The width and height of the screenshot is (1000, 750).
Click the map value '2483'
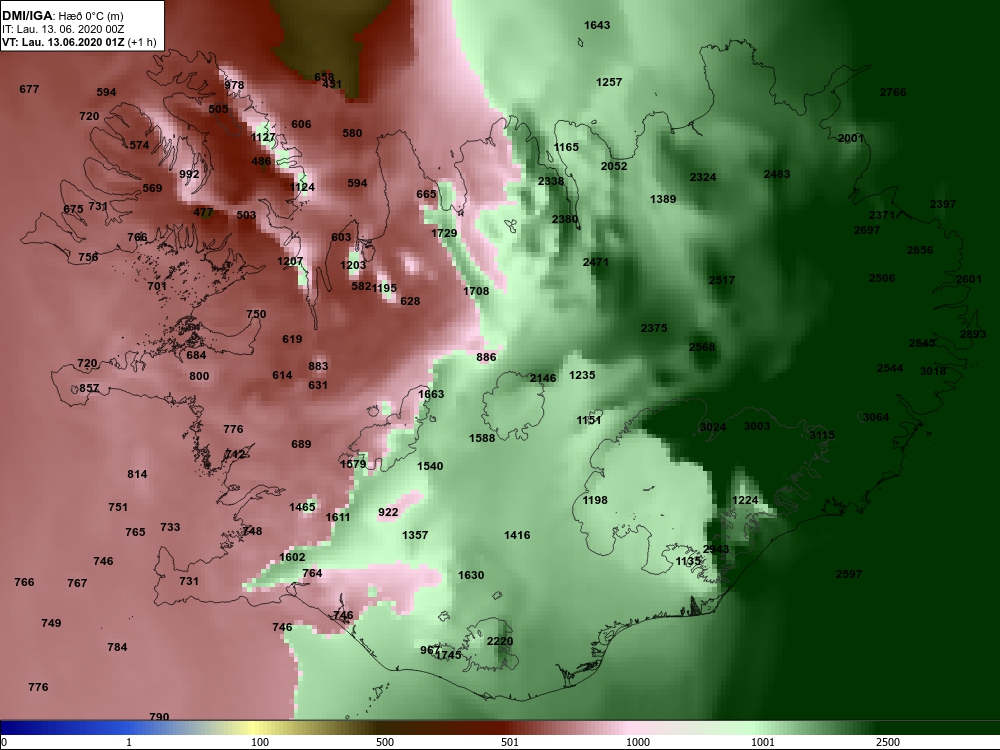(777, 173)
